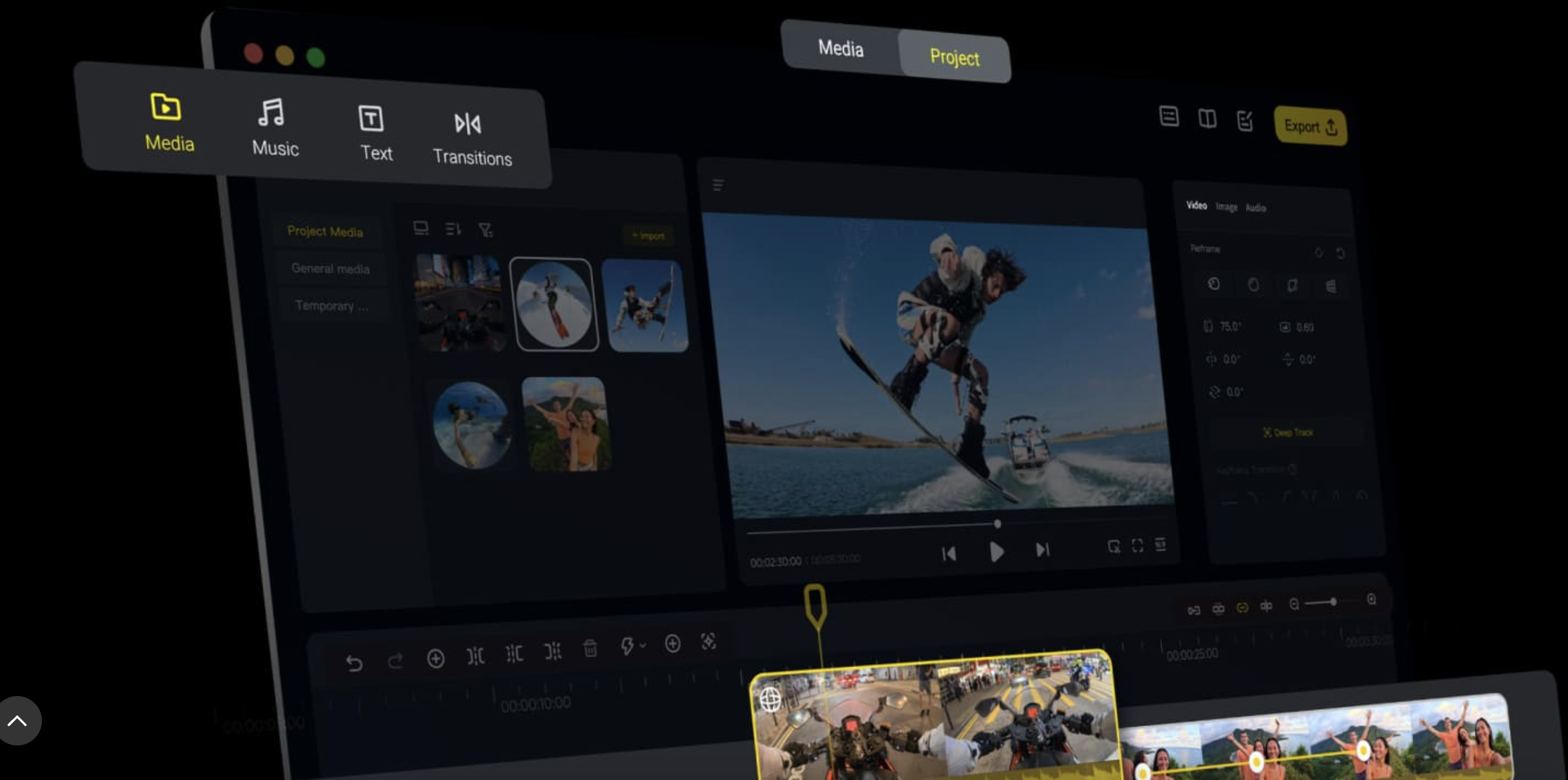Skip to next frame in player
Screen dimensions: 1568x780
1042,550
